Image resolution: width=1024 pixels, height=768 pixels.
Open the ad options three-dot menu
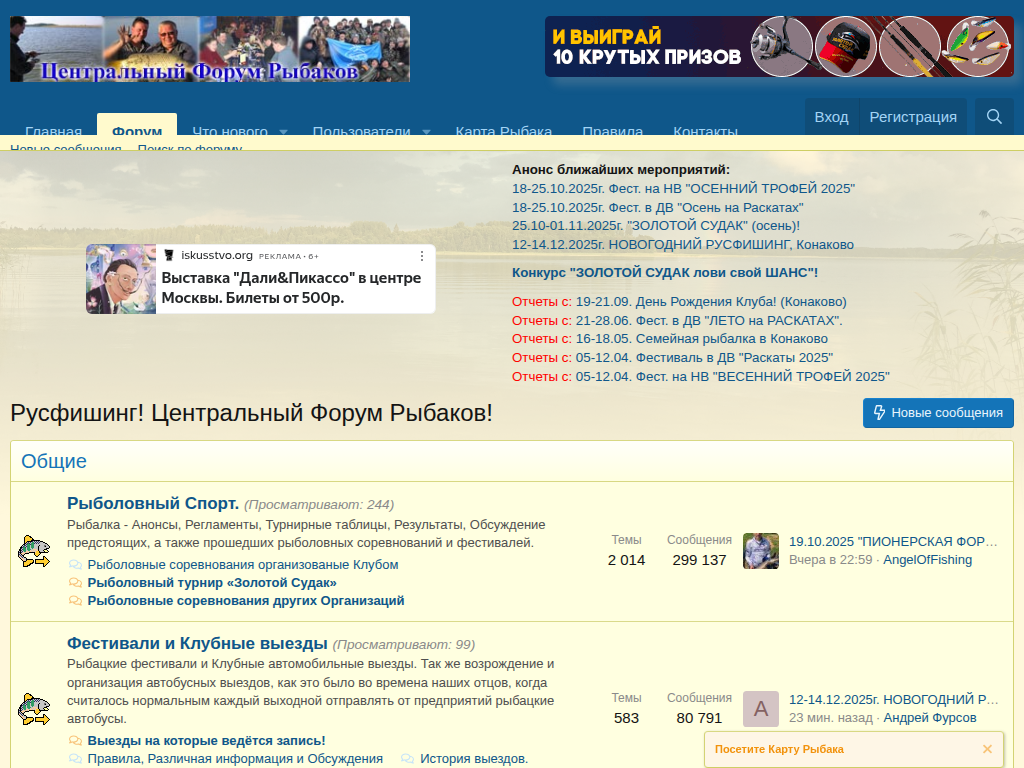tap(422, 256)
